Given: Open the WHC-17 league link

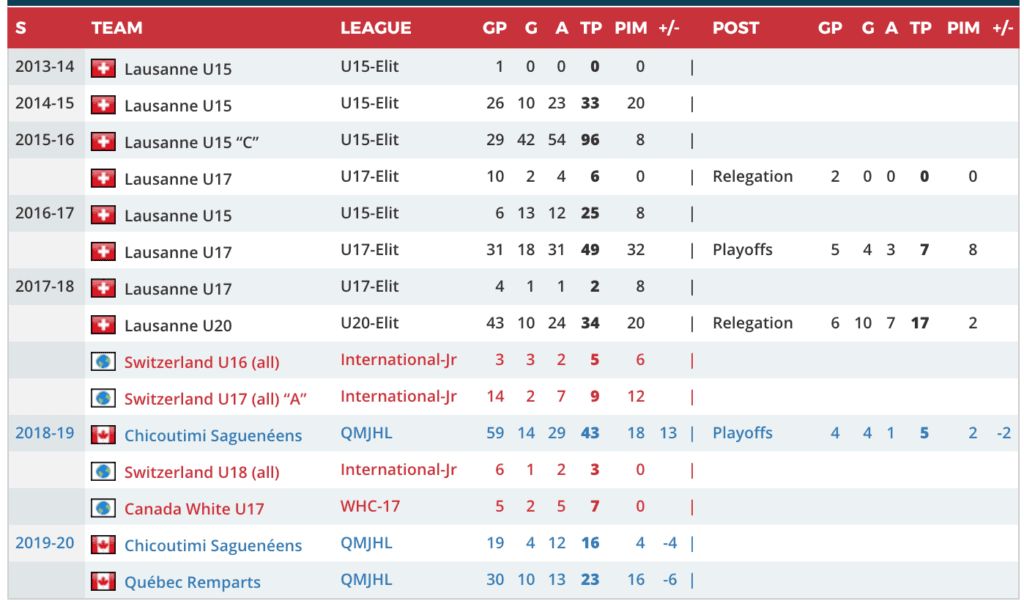Looking at the screenshot, I should 370,506.
